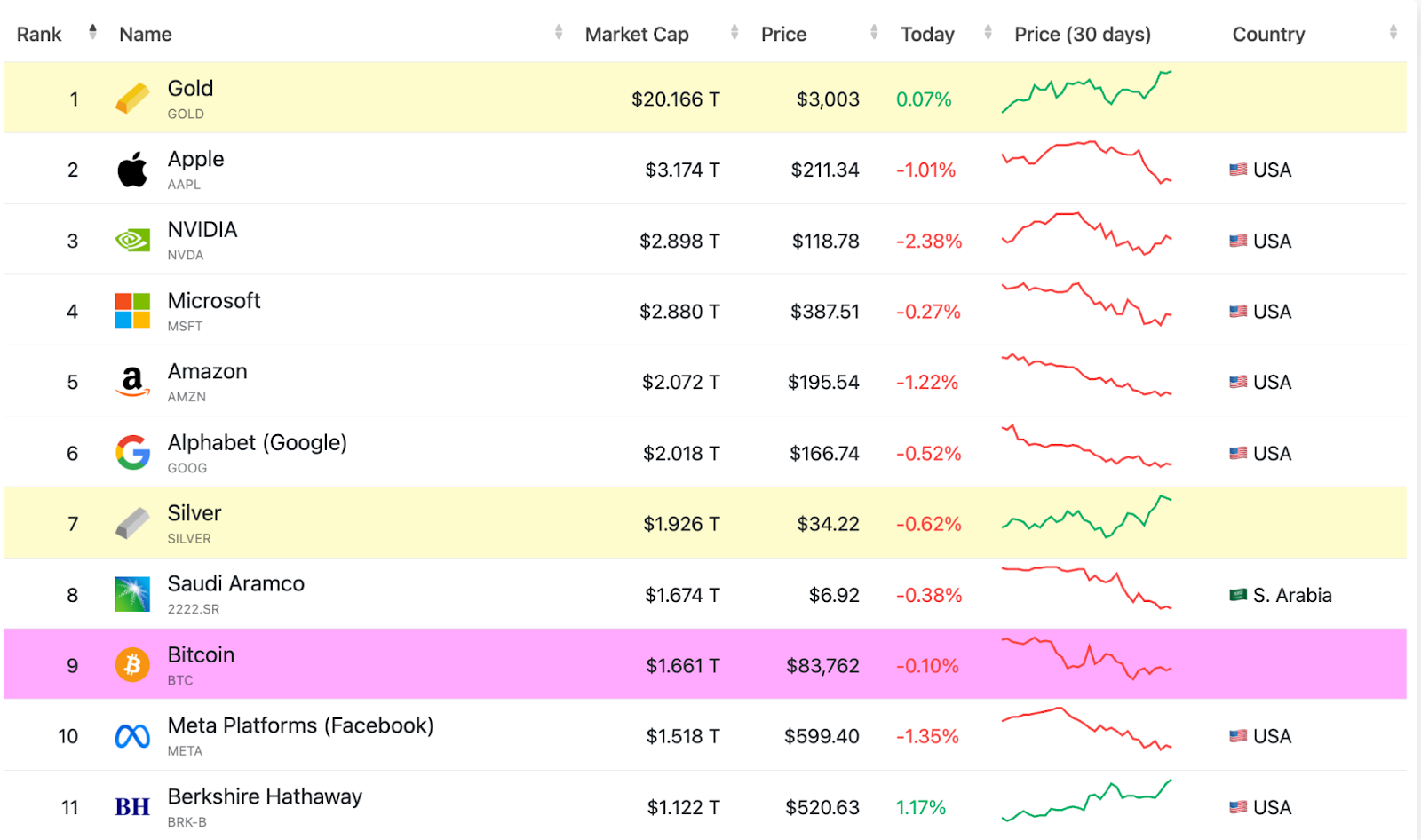Click the Price (30 days) header

pyautogui.click(x=1082, y=35)
